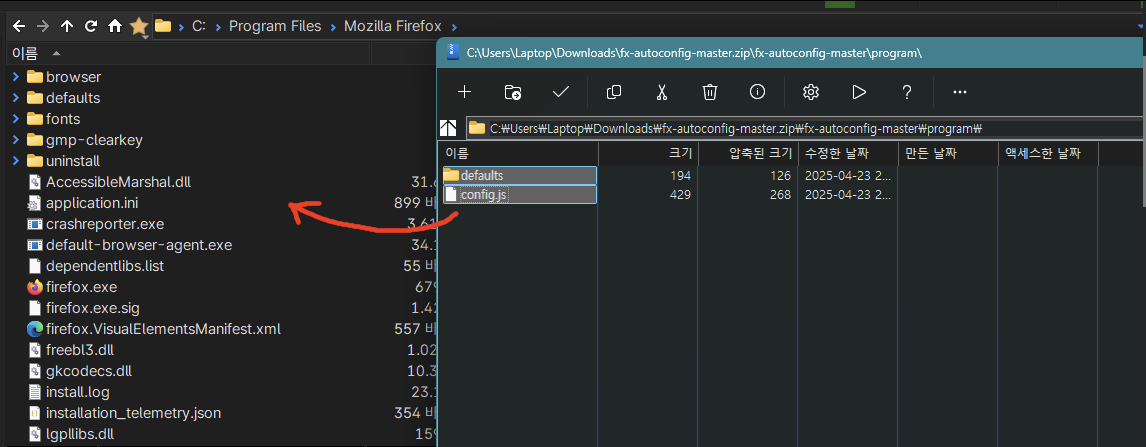The width and height of the screenshot is (1146, 447).
Task: Click the application.ini file icon
Action: 35,202
